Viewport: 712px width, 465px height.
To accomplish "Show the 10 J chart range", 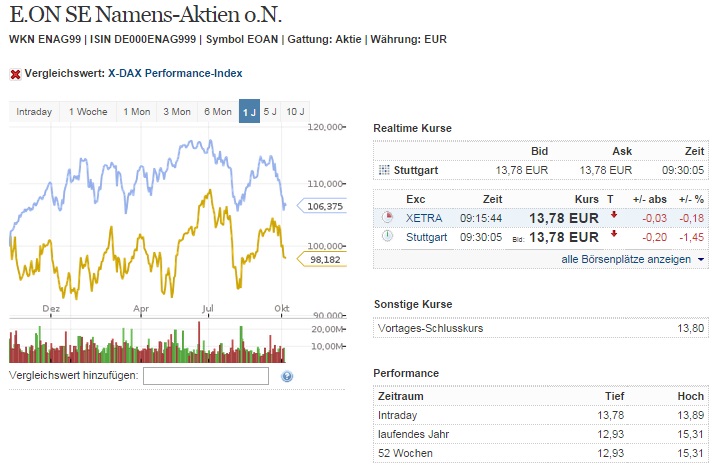I will point(295,112).
